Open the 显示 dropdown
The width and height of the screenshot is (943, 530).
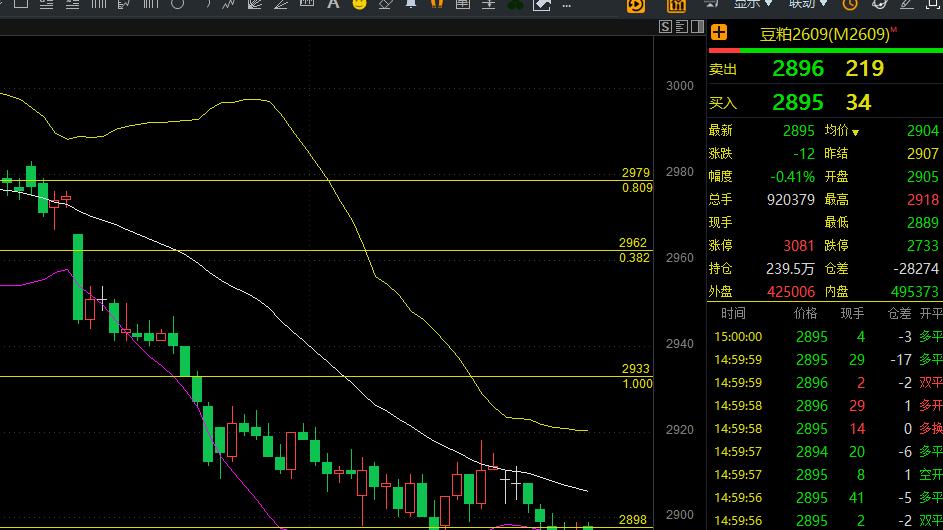(753, 4)
